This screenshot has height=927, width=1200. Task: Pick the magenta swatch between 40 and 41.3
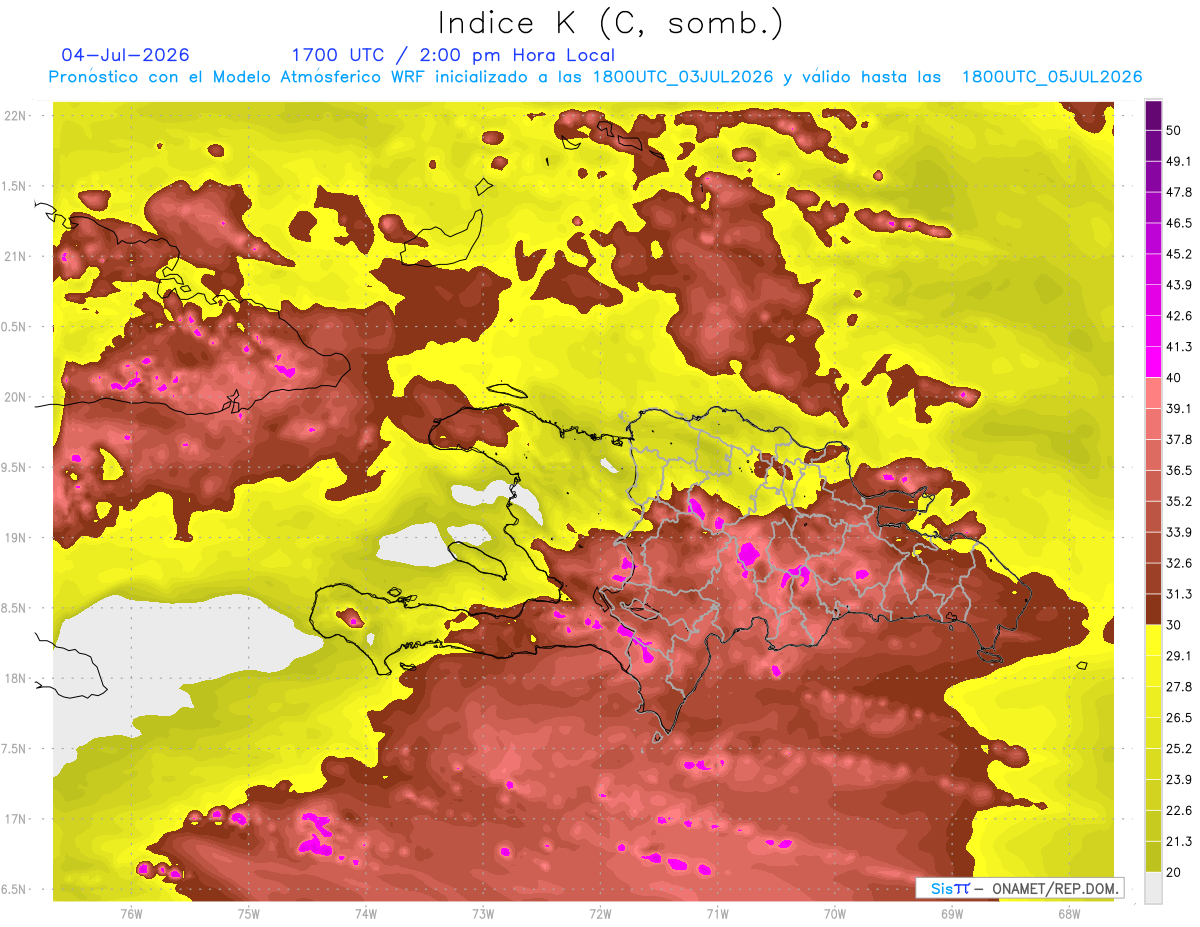coord(1153,362)
